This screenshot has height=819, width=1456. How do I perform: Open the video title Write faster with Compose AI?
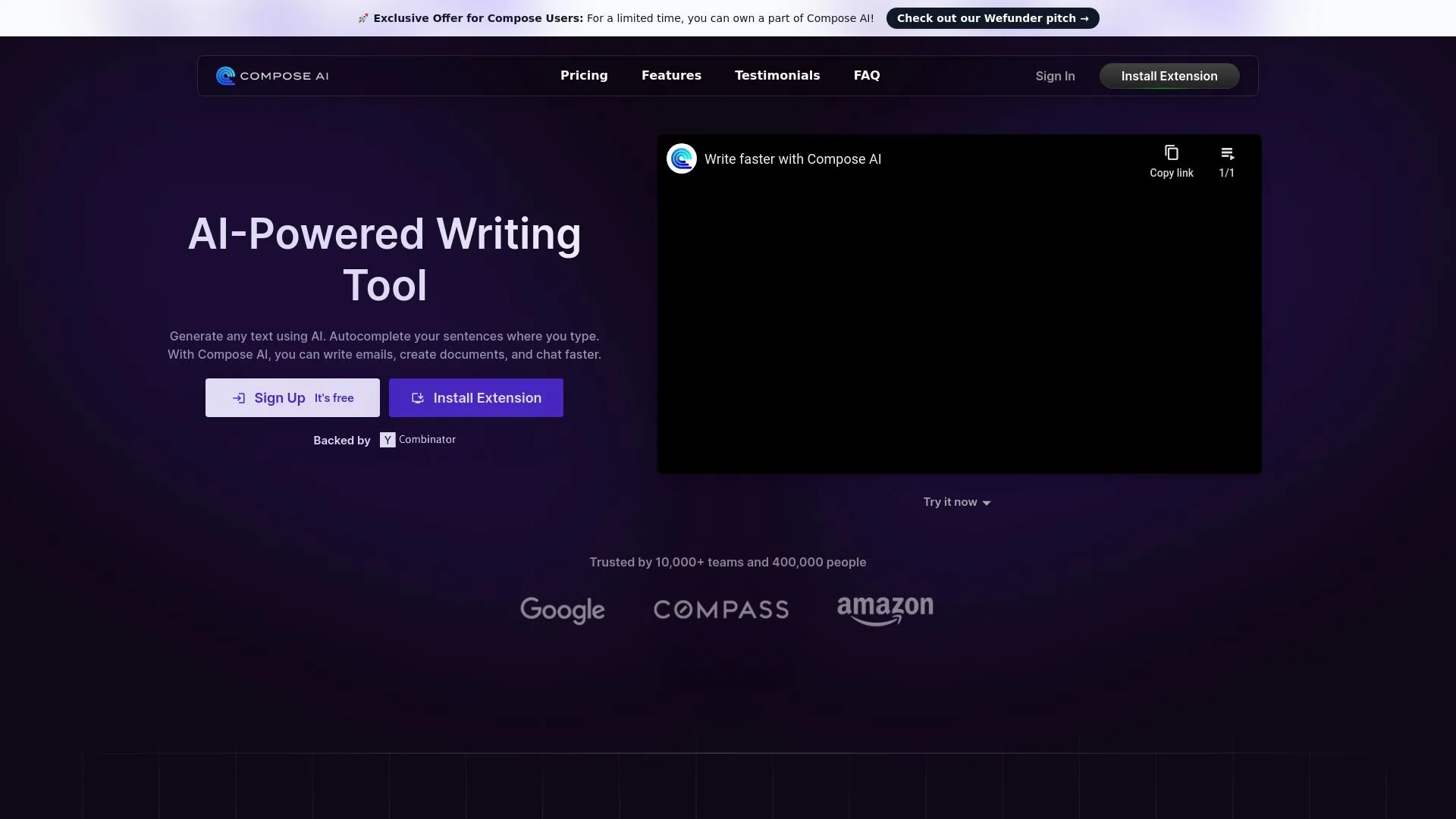click(x=792, y=159)
